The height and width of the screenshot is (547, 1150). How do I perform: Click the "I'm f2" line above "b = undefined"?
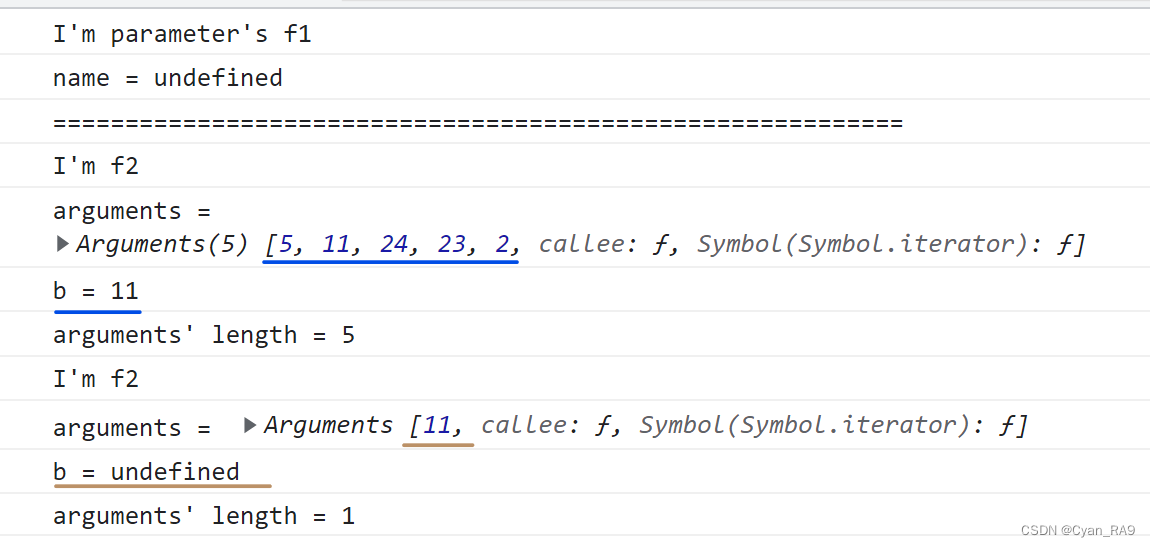point(96,379)
